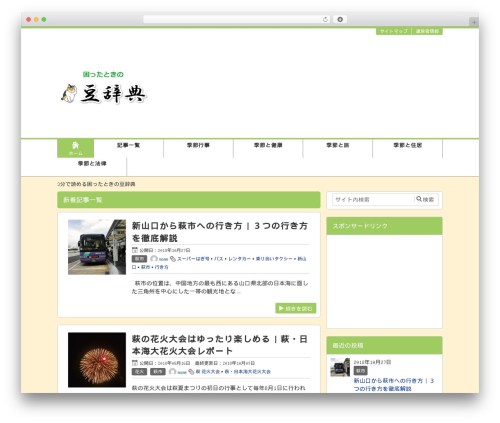Open the 萩の花火大会はゆったり楽しめる article title
The image size is (500, 423).
point(220,345)
